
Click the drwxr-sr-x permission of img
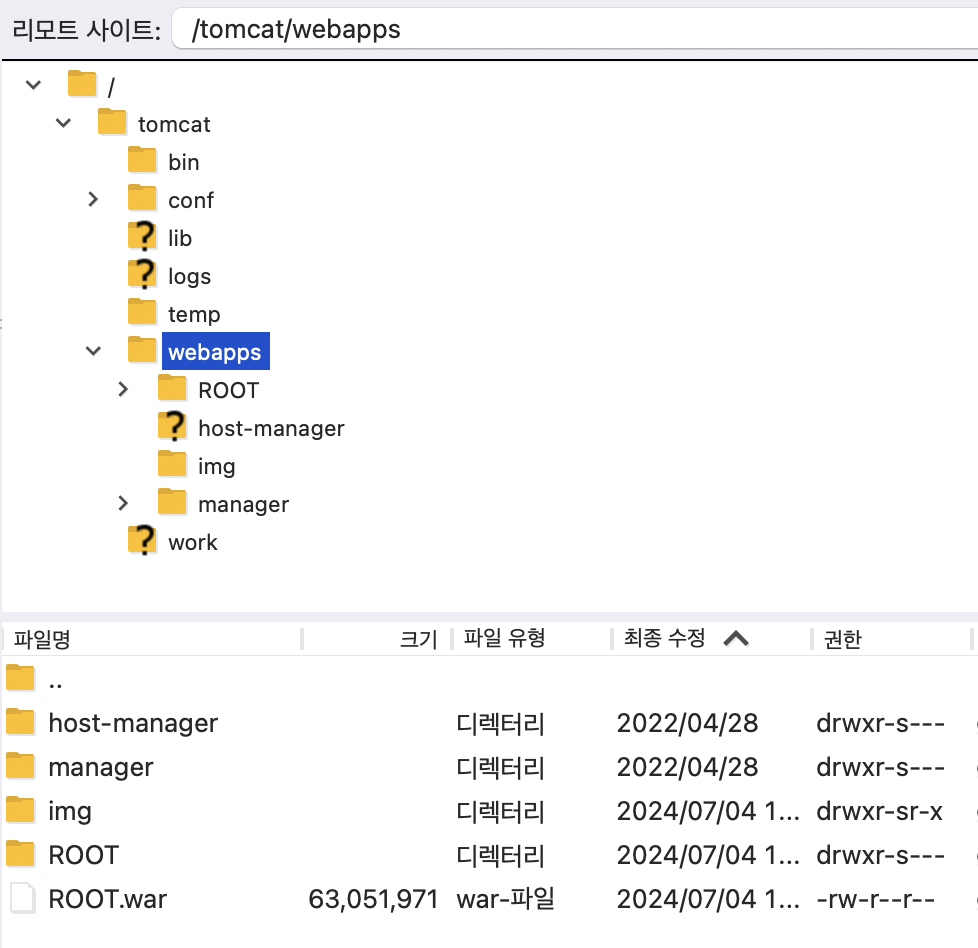click(x=879, y=811)
